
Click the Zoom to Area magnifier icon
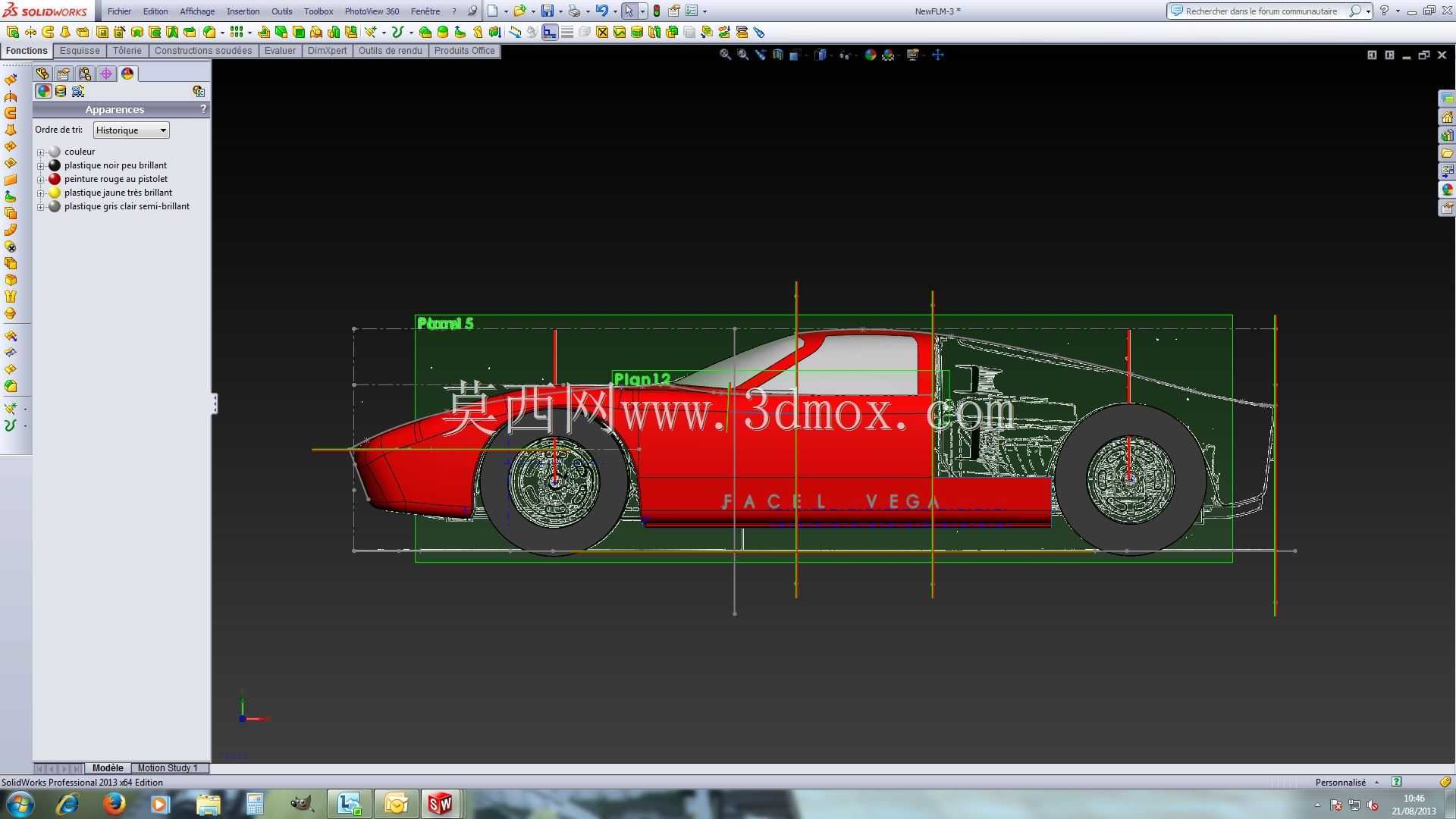tap(743, 55)
